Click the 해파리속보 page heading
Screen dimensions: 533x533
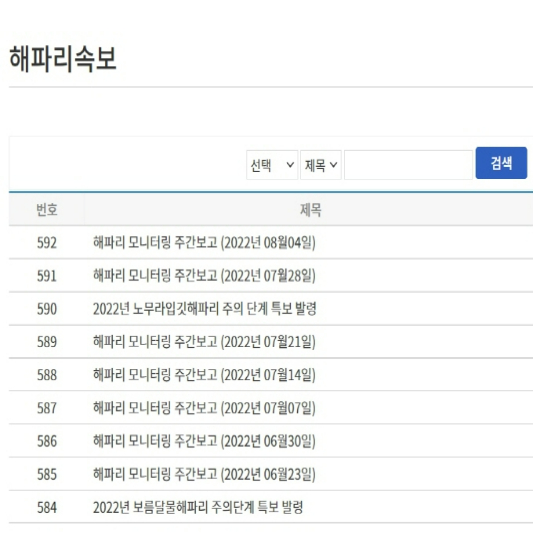click(x=63, y=59)
